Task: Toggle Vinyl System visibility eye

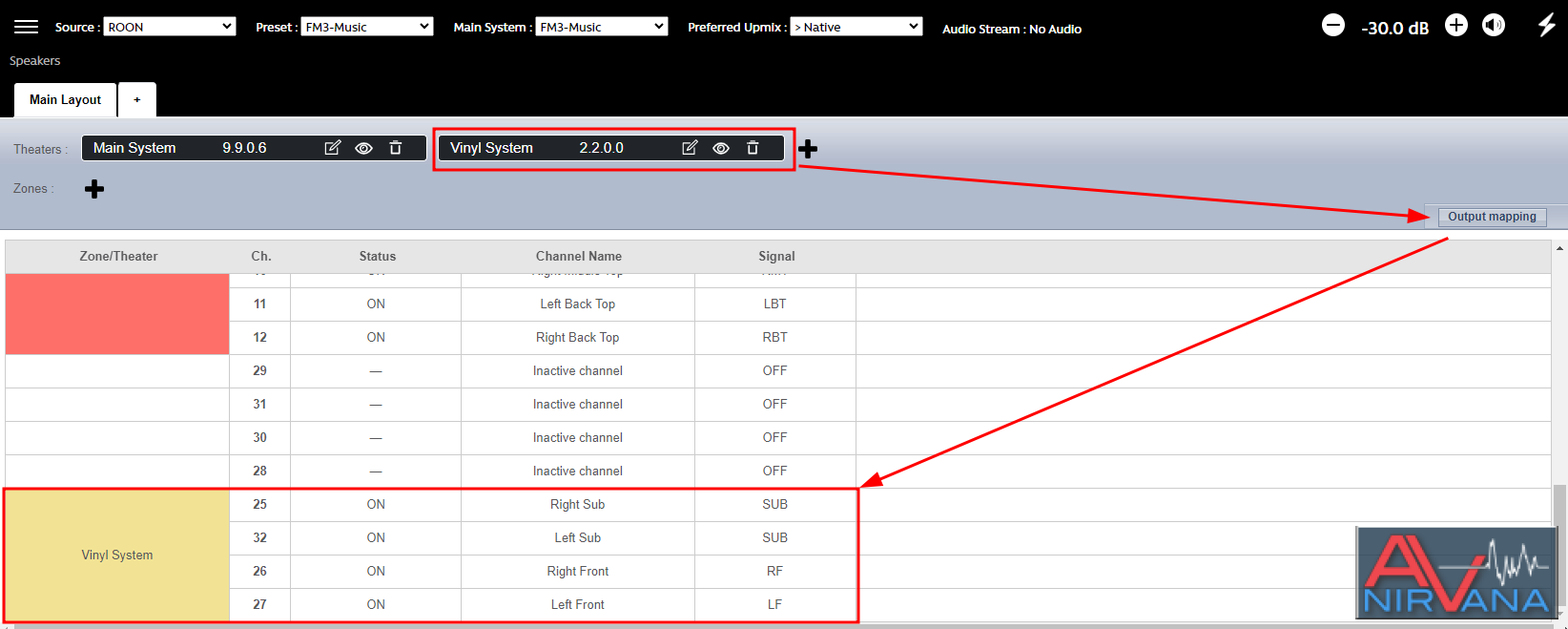Action: (721, 148)
